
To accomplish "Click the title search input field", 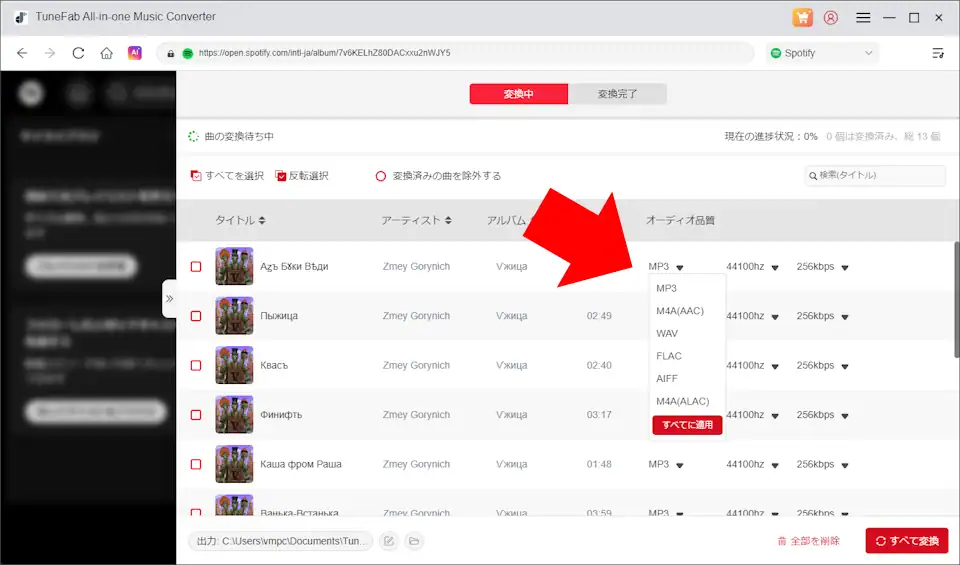I will click(x=878, y=176).
